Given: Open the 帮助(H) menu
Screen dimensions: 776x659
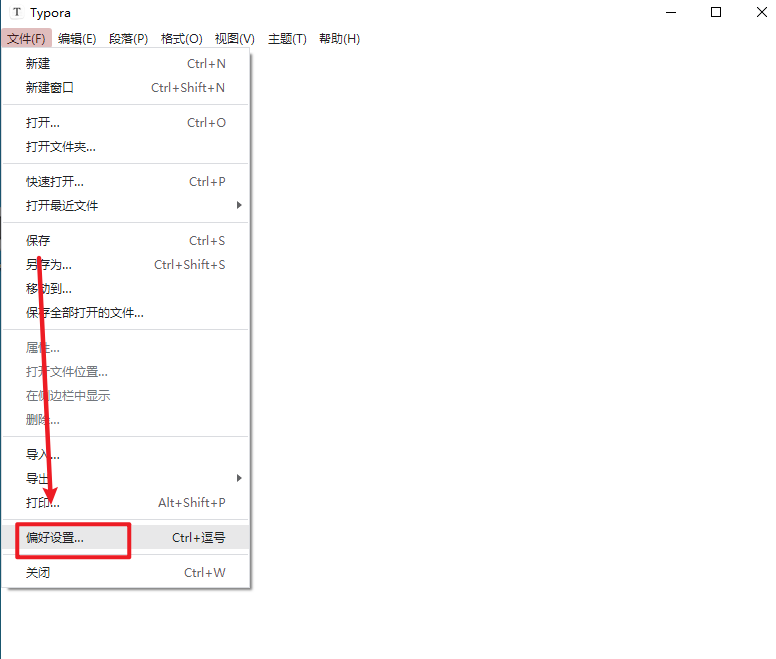Looking at the screenshot, I should click(339, 39).
